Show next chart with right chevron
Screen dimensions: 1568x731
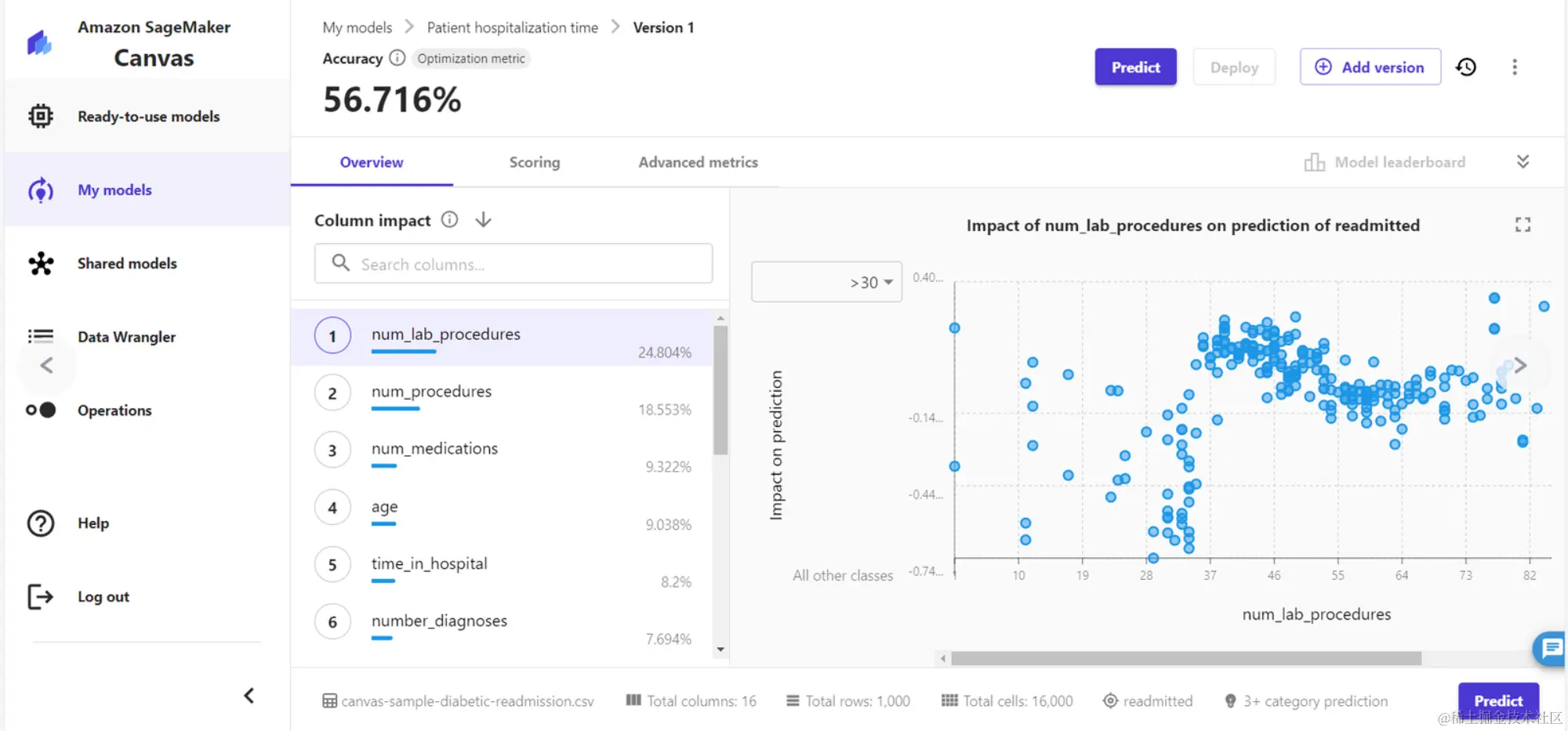click(1520, 365)
